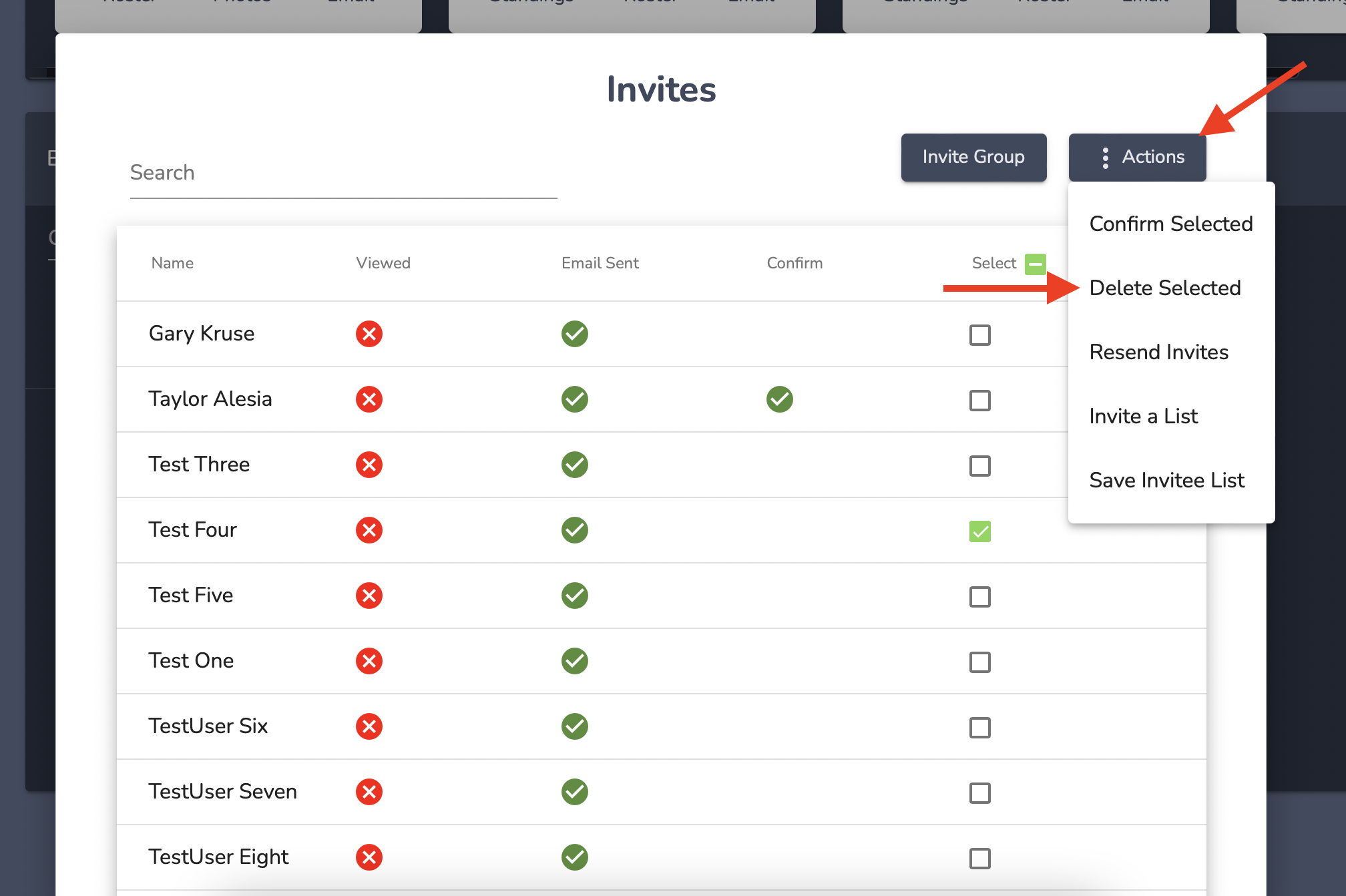The width and height of the screenshot is (1346, 896).
Task: Uncheck the select box for Test Four
Action: 979,531
